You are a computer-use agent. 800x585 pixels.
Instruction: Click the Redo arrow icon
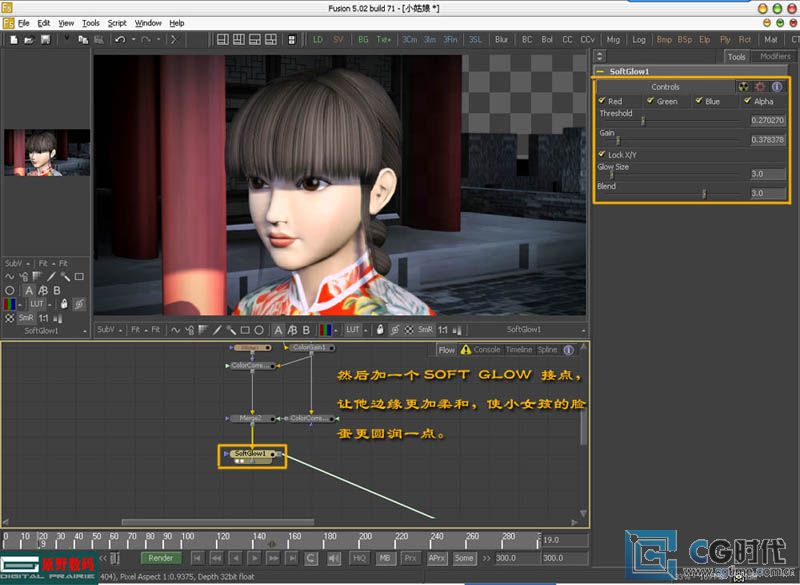coord(146,40)
